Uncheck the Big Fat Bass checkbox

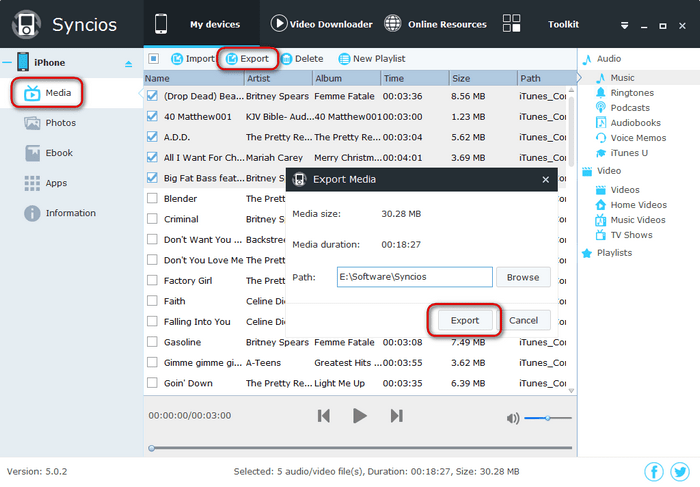[152, 178]
